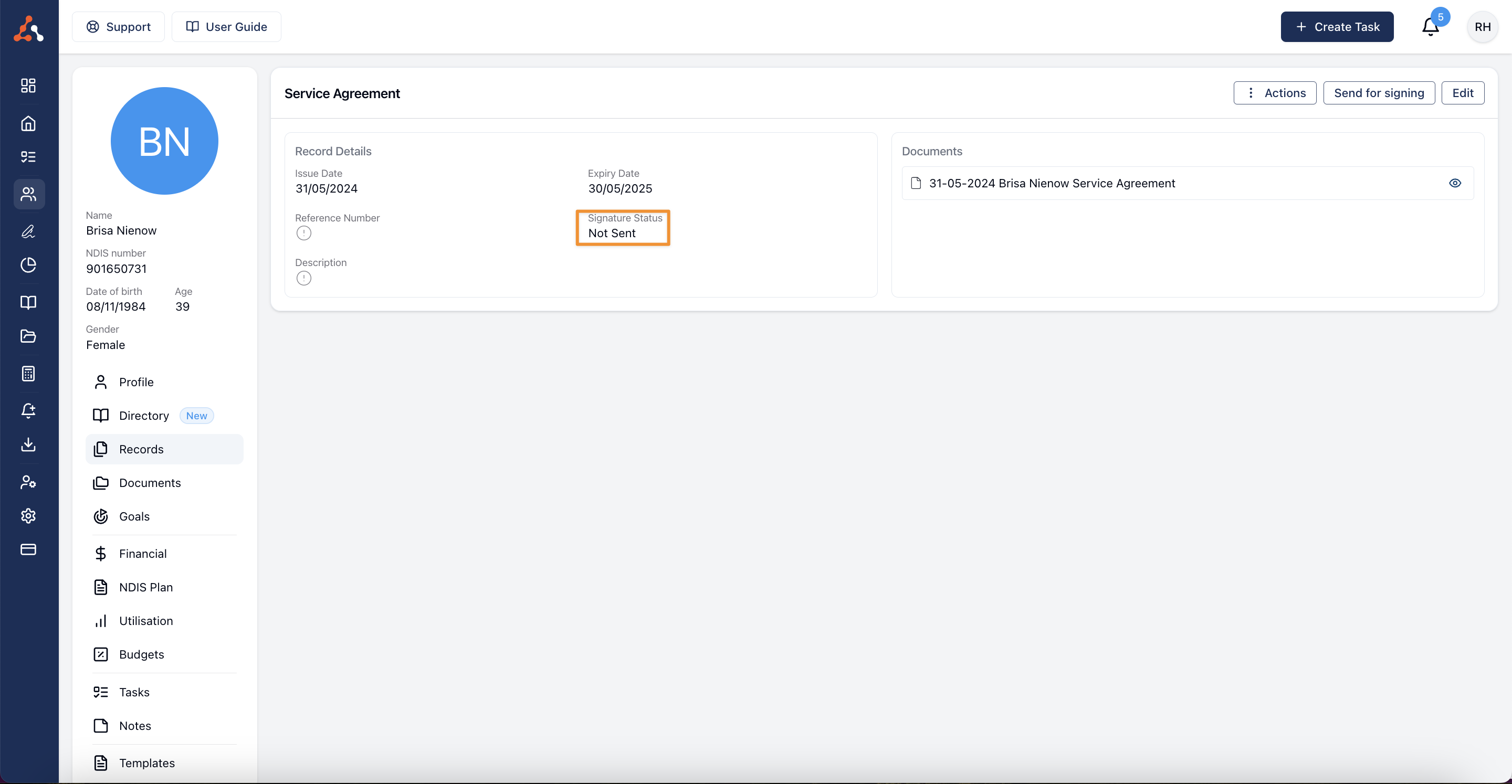
Task: Open the User Guide link
Action: [226, 27]
